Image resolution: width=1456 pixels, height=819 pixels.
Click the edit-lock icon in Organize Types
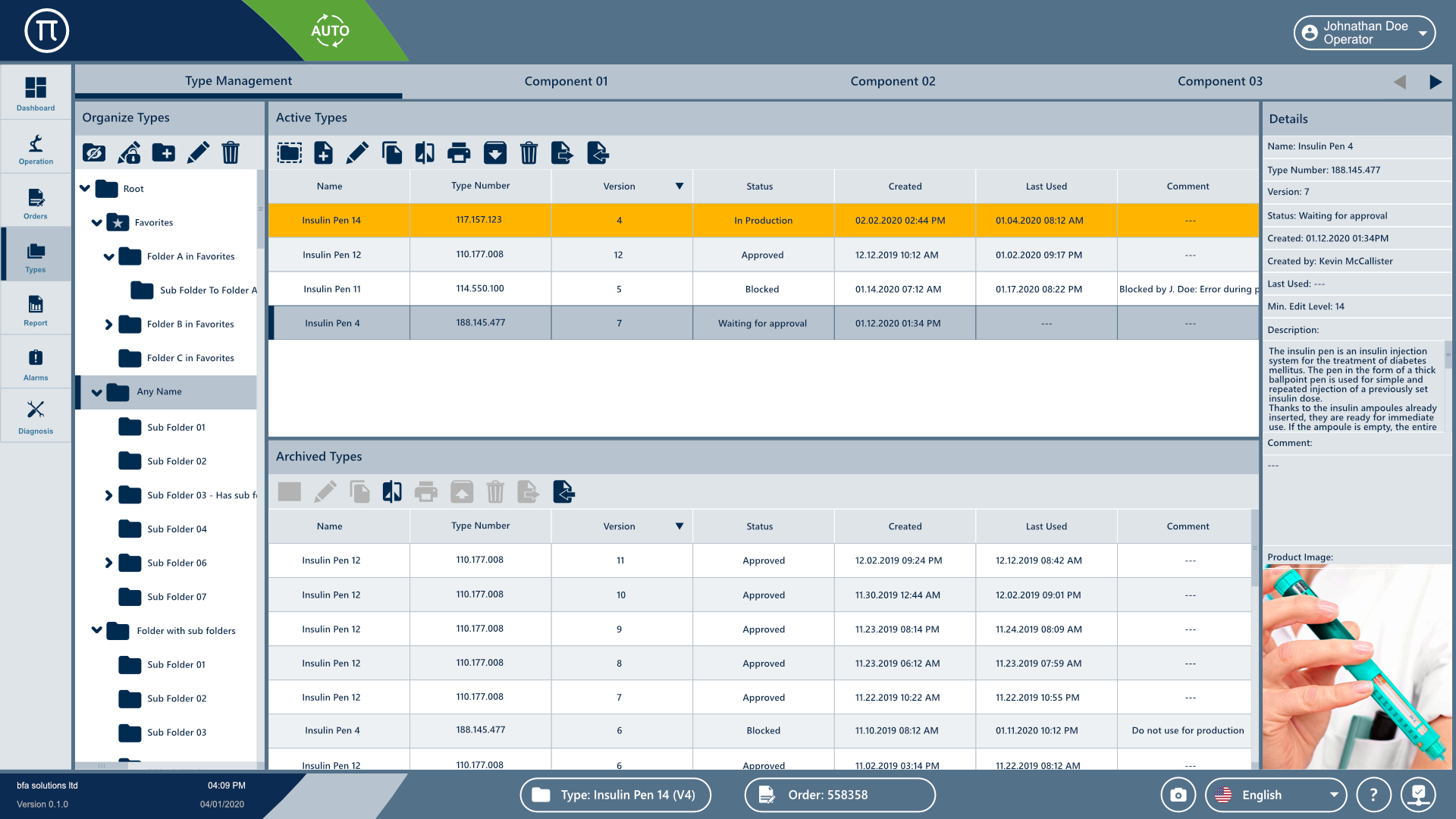pos(129,153)
